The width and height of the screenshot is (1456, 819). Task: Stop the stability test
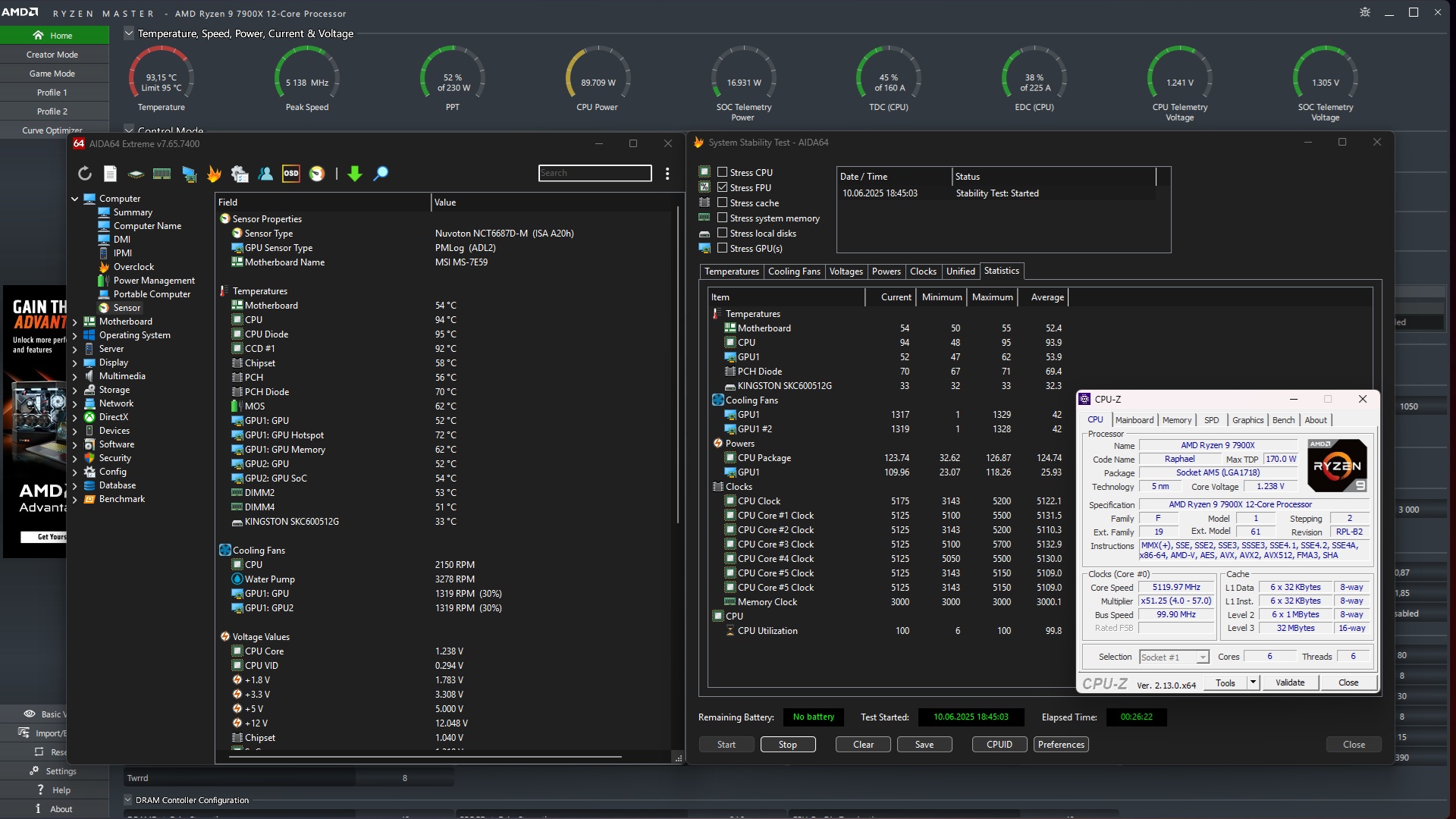coord(788,745)
